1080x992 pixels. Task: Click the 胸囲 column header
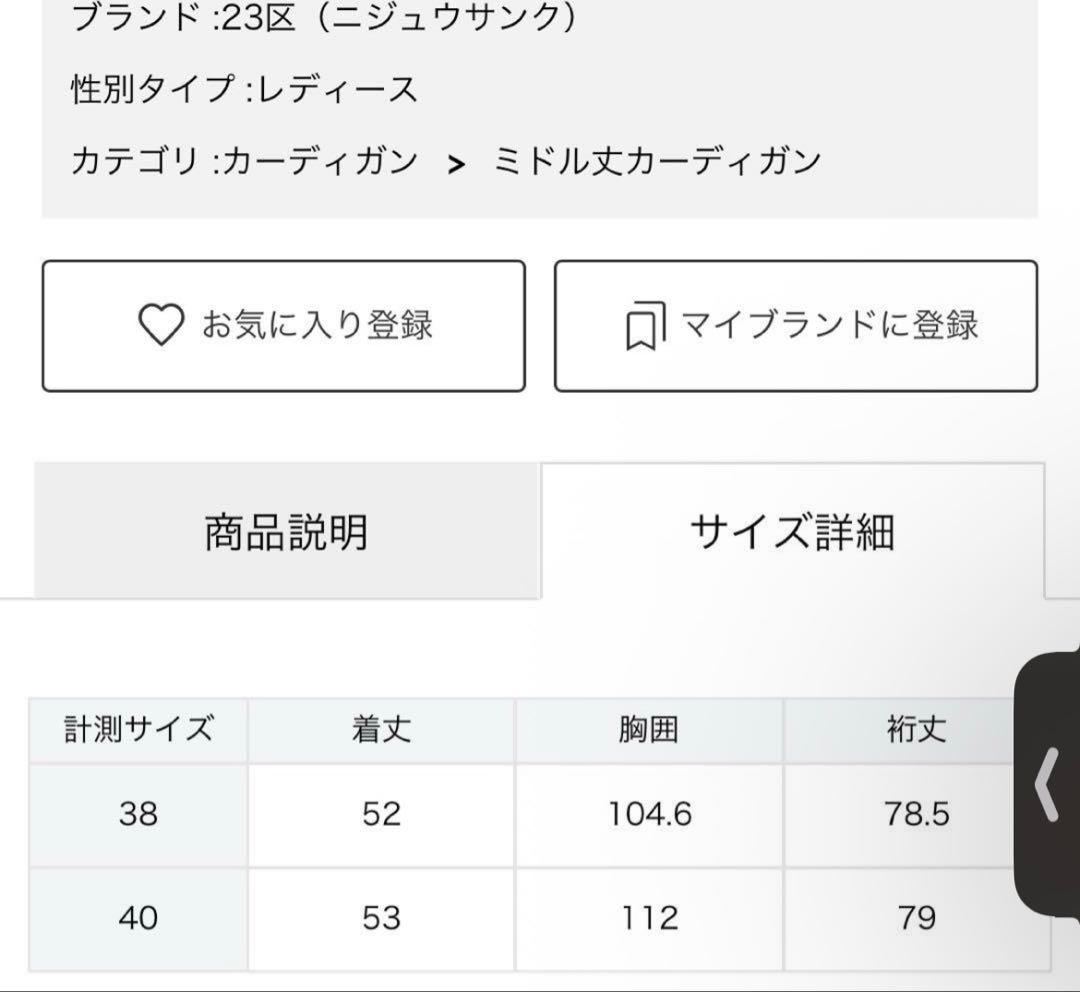pos(648,729)
